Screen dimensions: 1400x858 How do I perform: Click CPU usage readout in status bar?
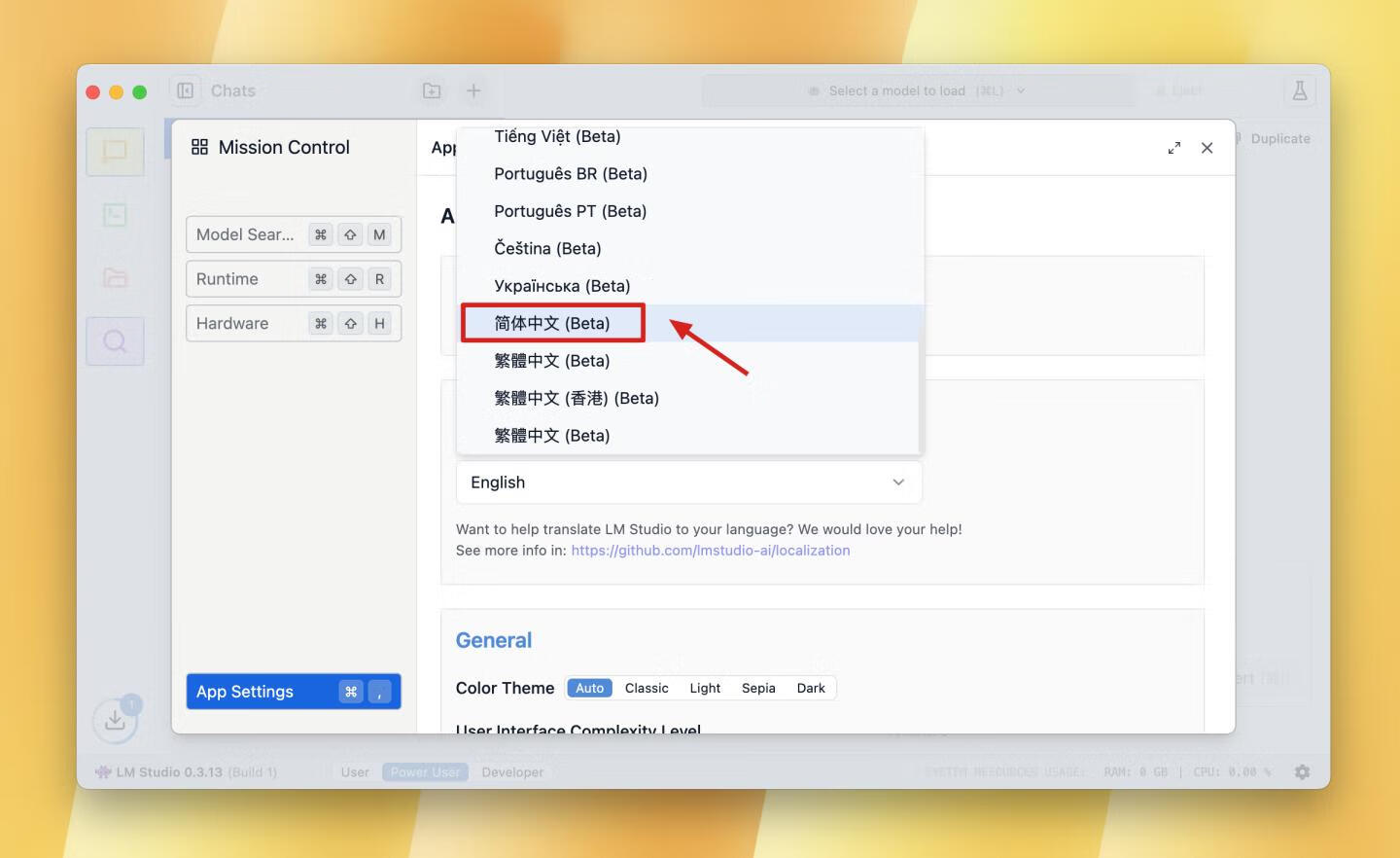[x=1232, y=771]
